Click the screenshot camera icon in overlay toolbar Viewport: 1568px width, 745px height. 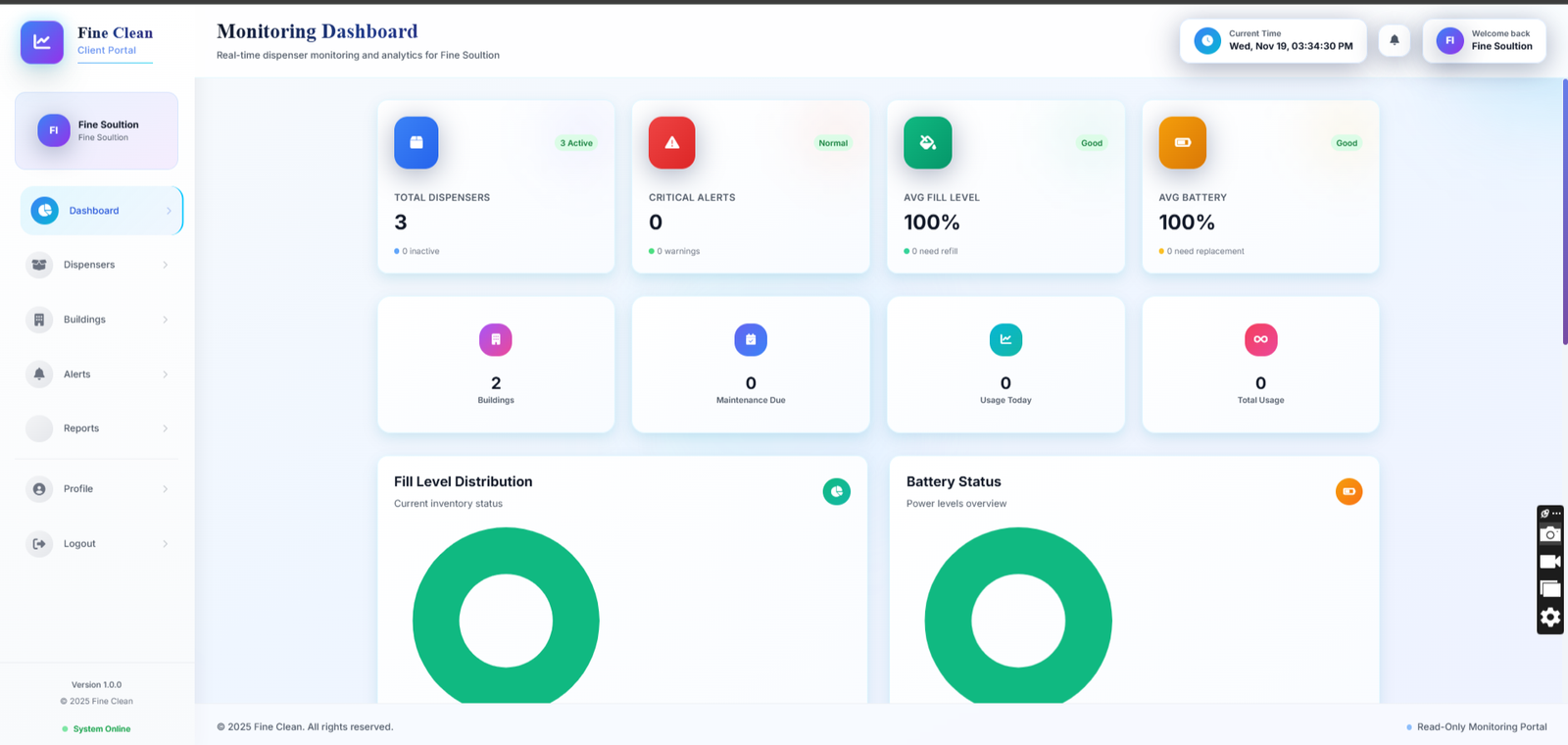[1550, 534]
